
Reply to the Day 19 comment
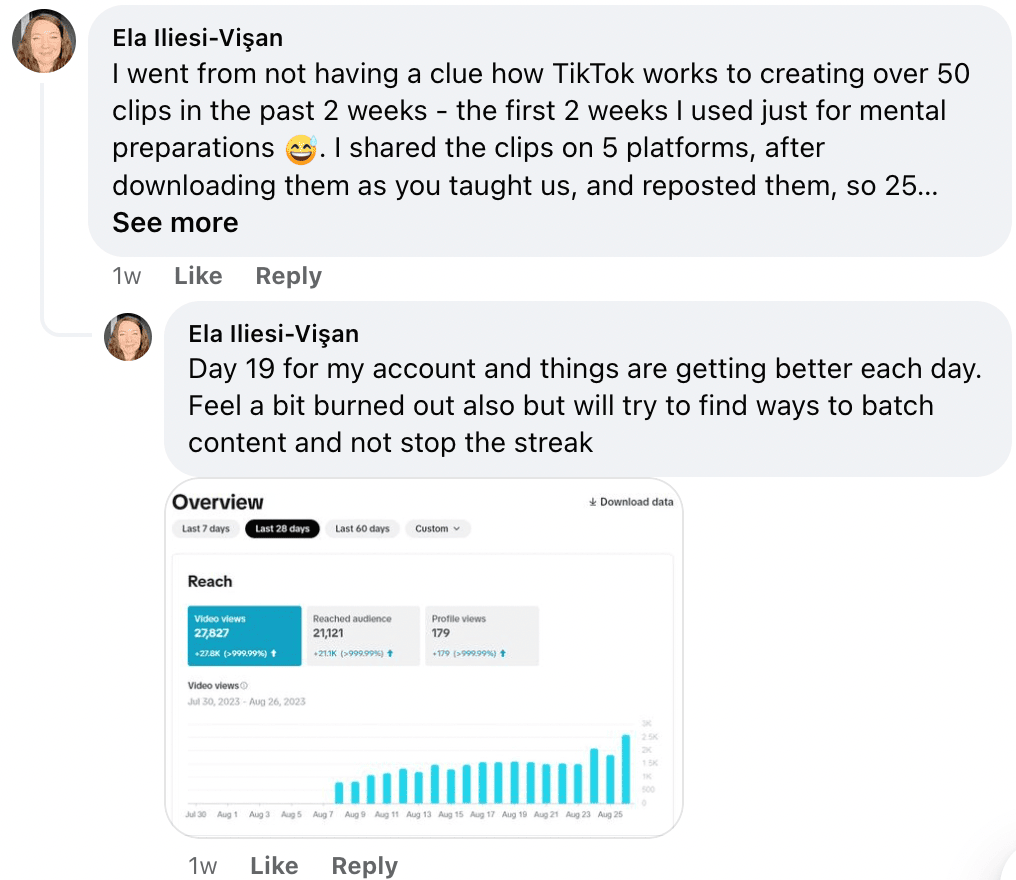pos(364,866)
